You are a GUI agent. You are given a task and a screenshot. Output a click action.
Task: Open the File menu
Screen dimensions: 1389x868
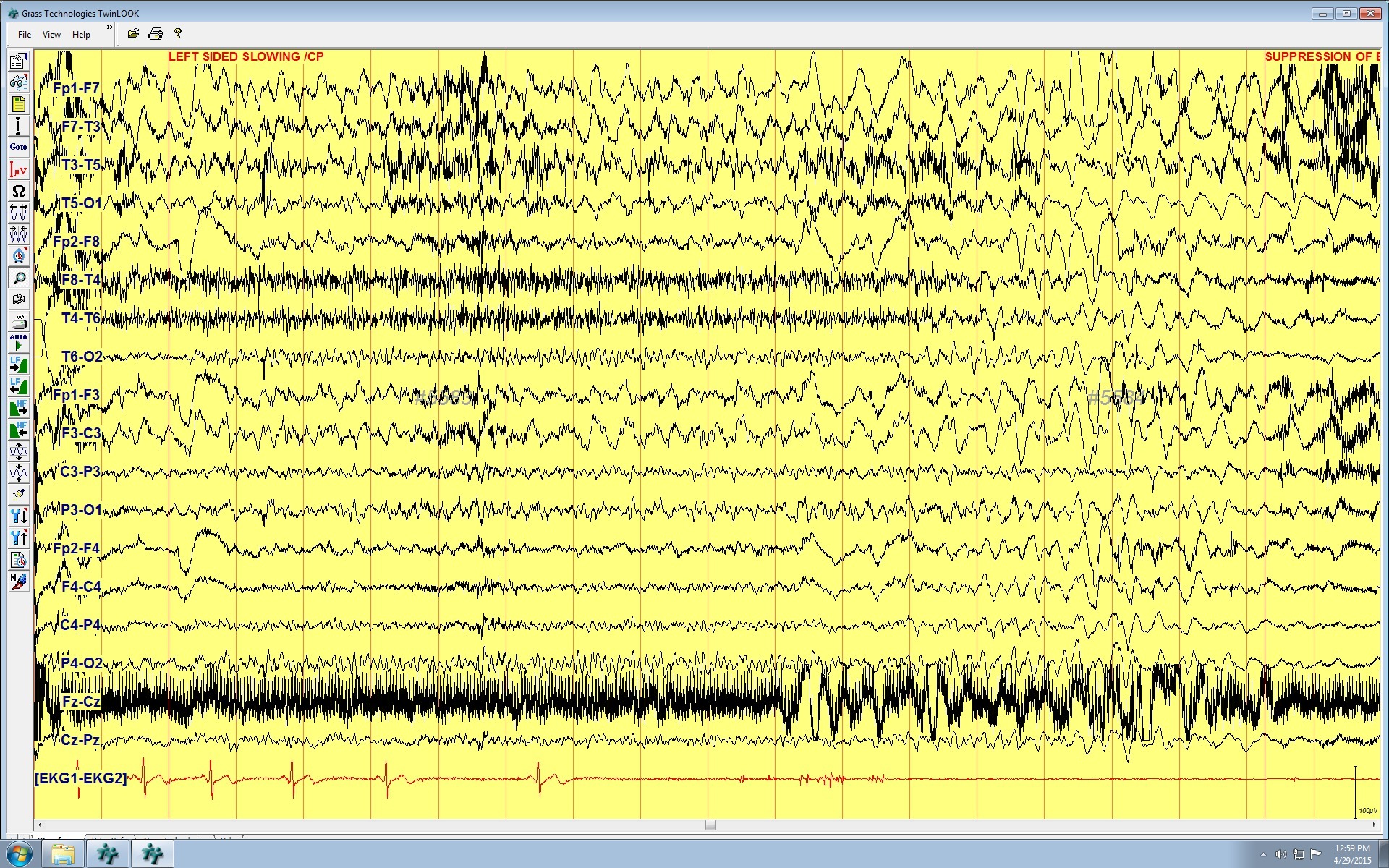click(25, 34)
